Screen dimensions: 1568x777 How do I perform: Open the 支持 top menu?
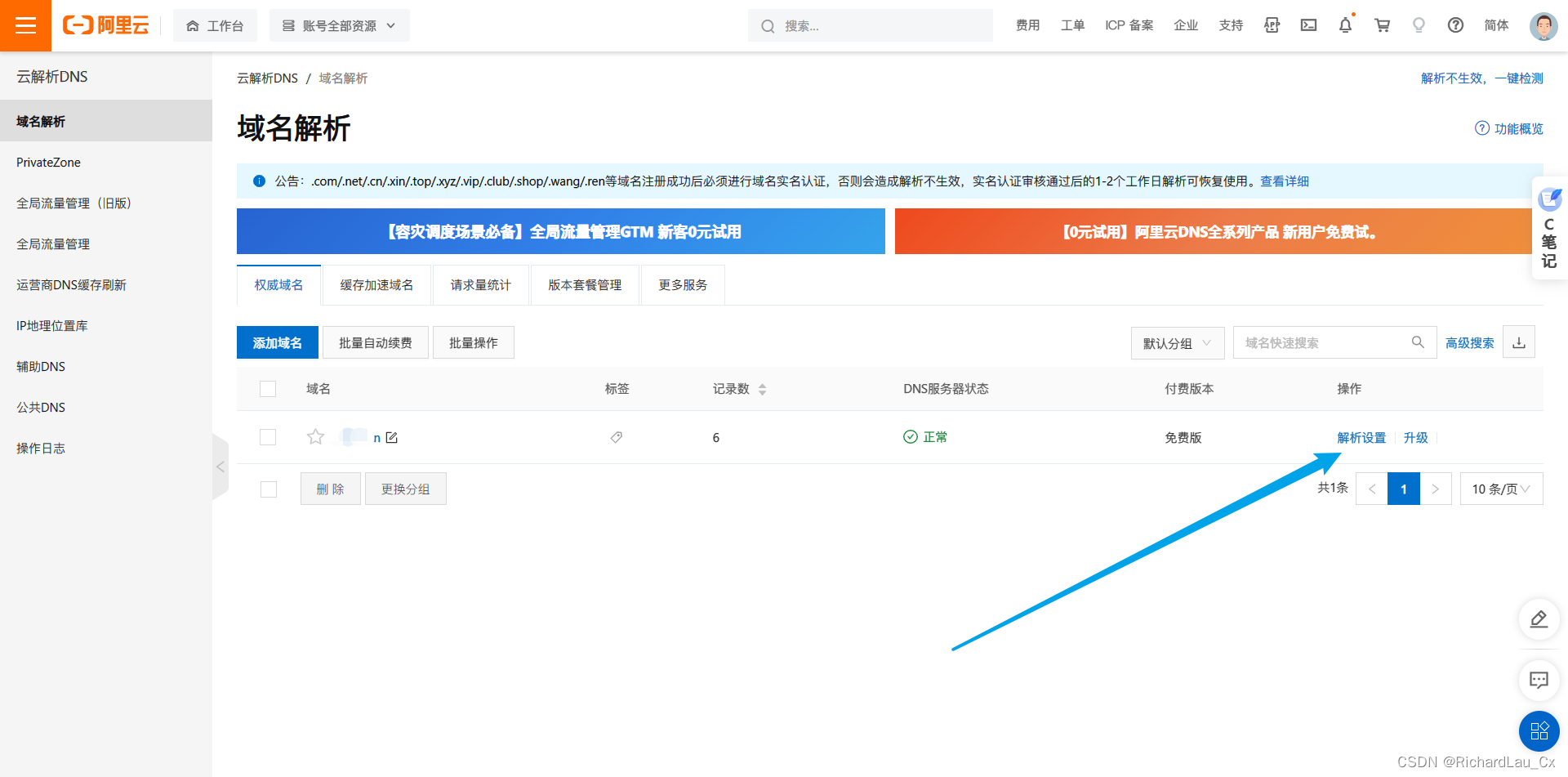(1231, 25)
